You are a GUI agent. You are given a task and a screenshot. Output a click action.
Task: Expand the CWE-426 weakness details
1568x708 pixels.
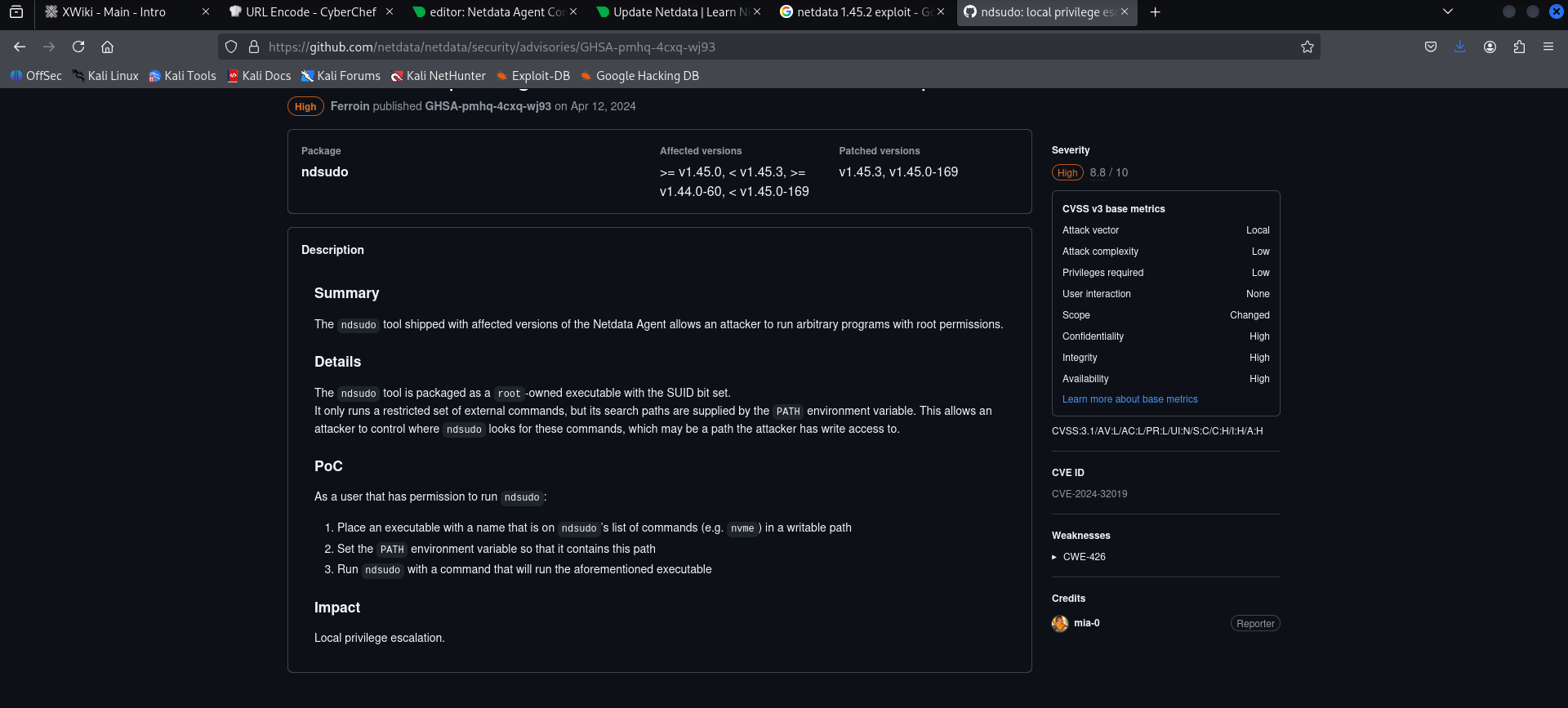tap(1079, 557)
